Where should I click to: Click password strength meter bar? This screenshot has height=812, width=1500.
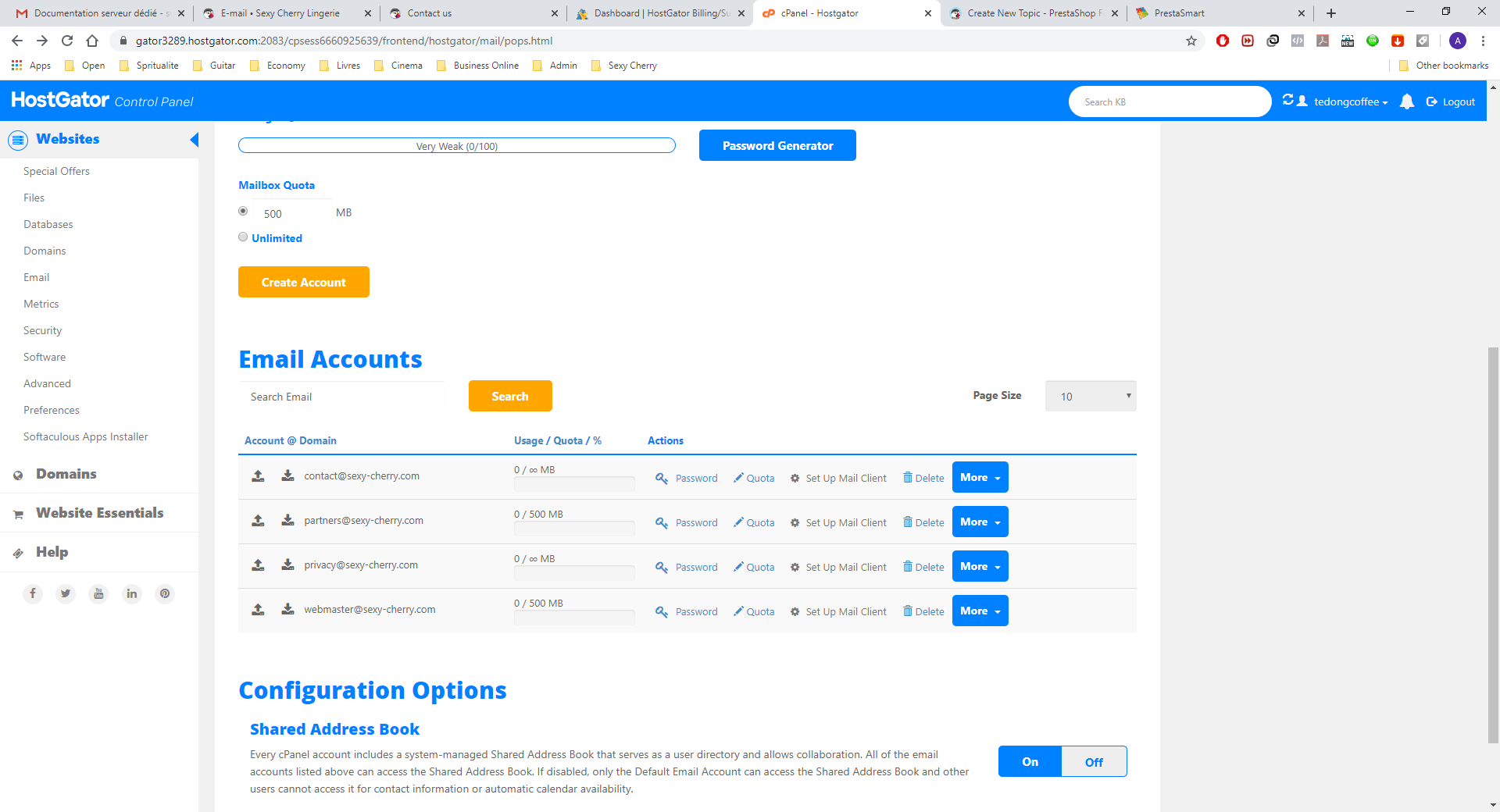[457, 145]
